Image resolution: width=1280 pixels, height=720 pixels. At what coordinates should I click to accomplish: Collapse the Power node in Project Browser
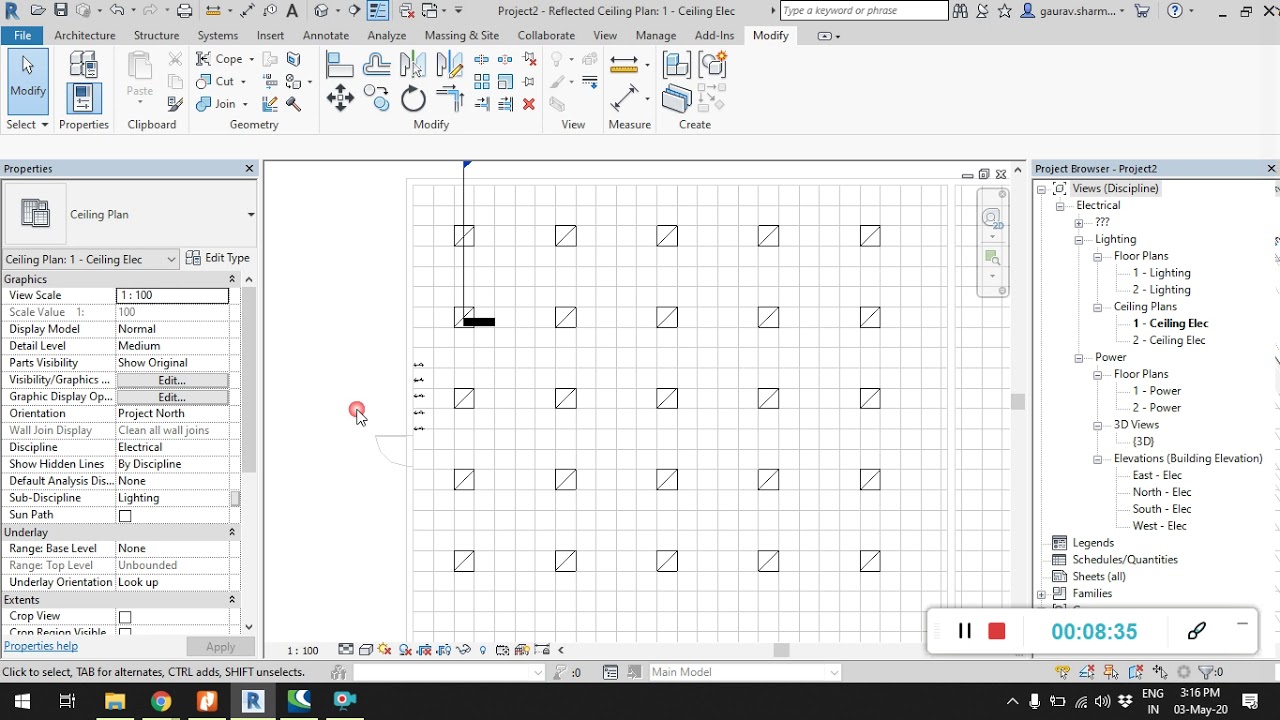click(1079, 358)
